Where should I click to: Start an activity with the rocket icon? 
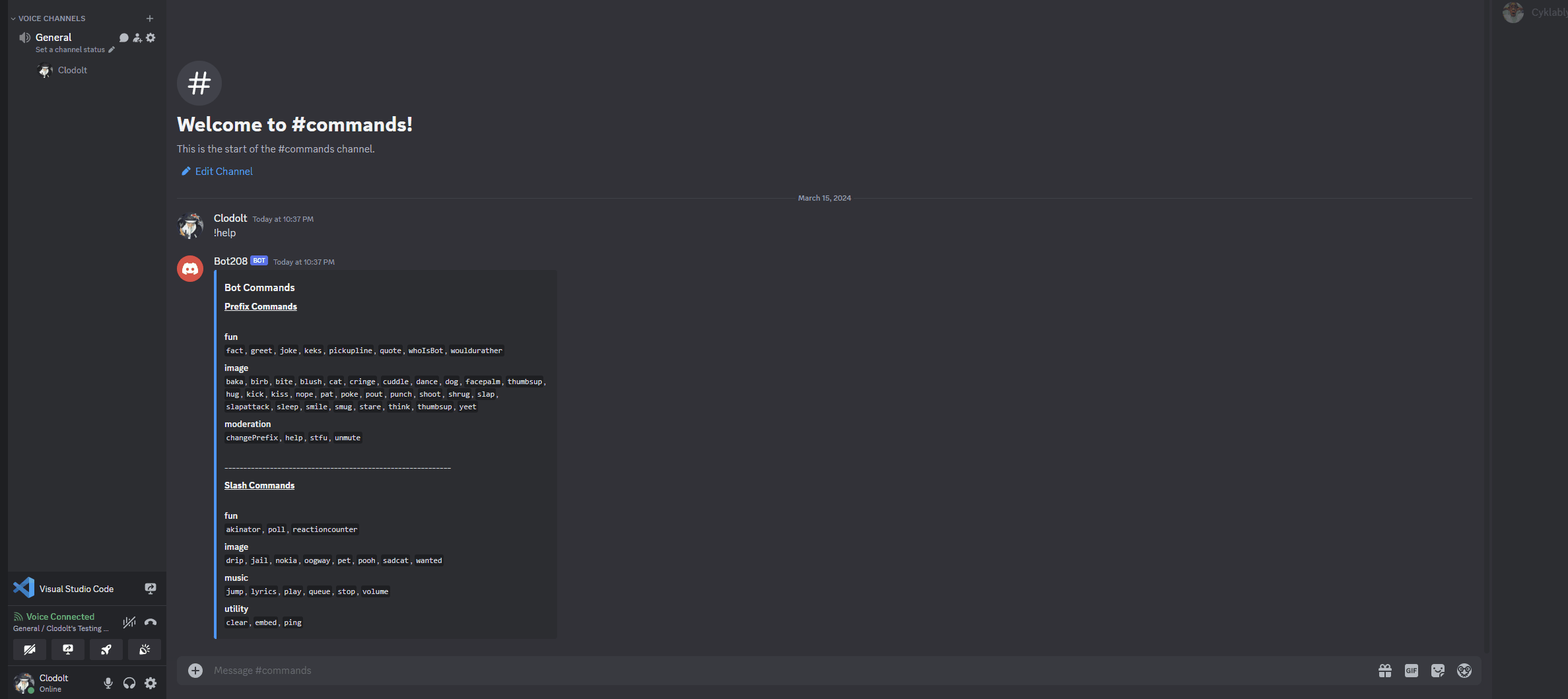(x=106, y=649)
